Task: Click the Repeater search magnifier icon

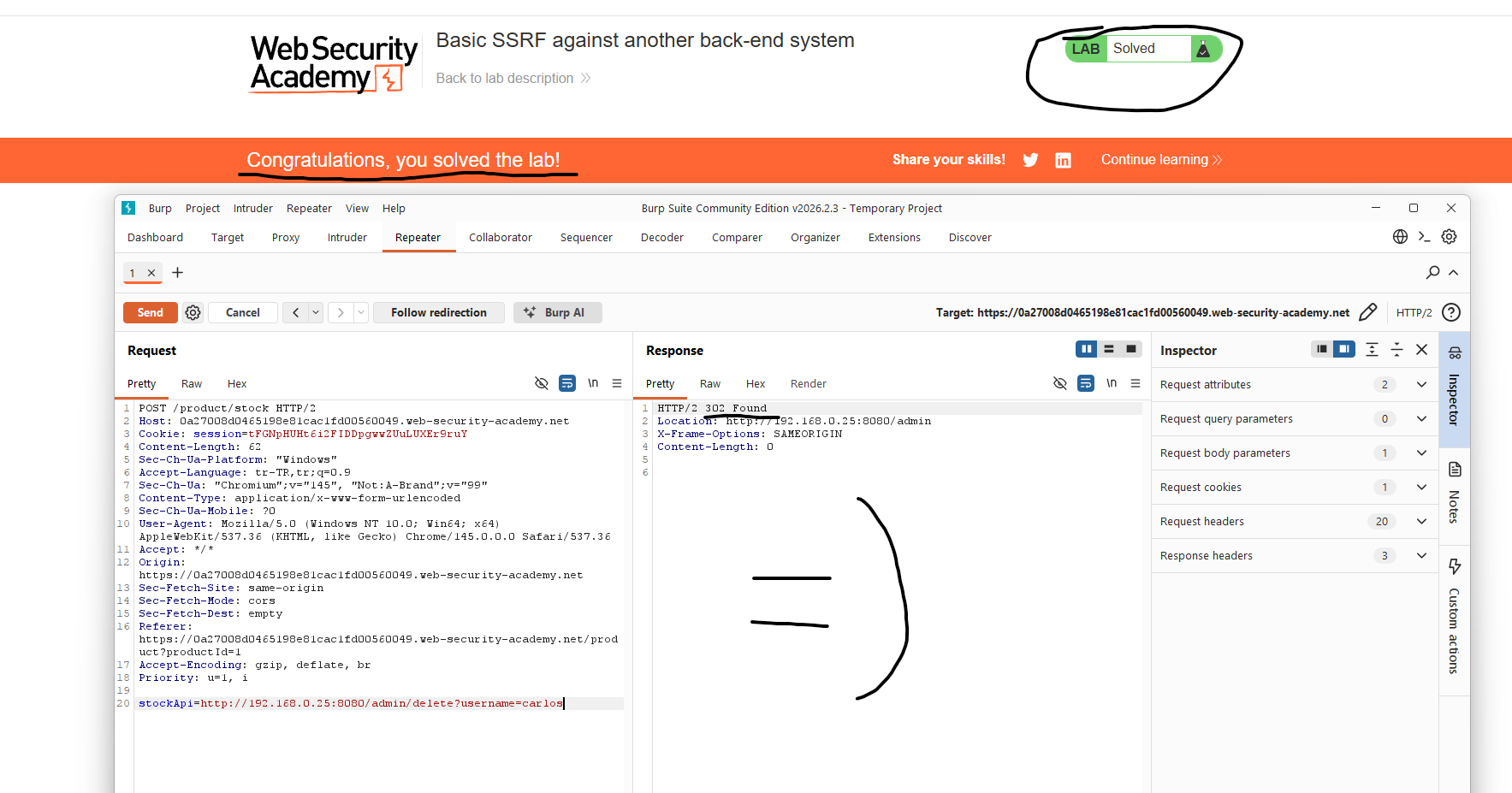Action: 1432,273
